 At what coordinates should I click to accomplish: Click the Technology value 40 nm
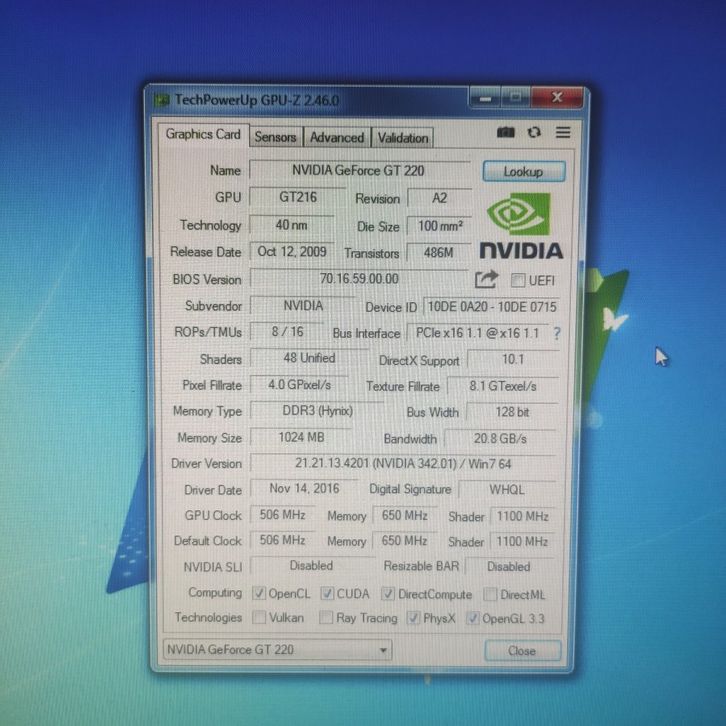point(292,225)
